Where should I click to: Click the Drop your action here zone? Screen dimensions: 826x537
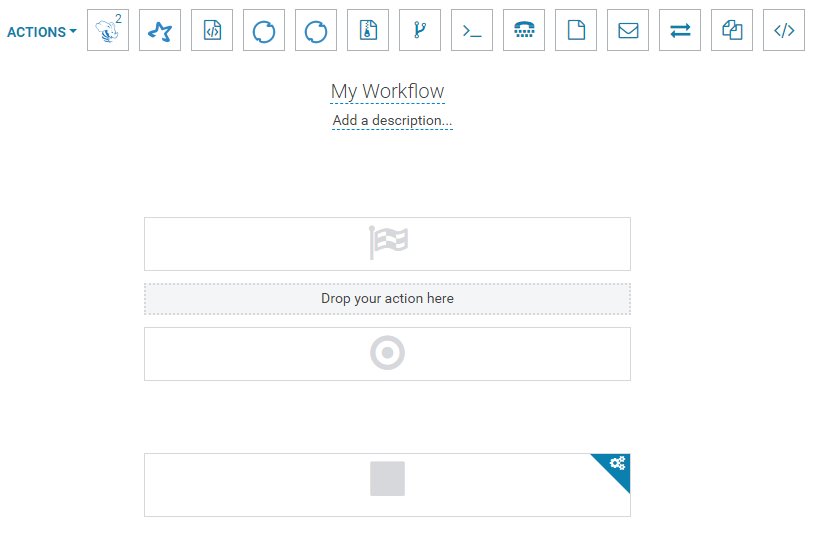387,299
